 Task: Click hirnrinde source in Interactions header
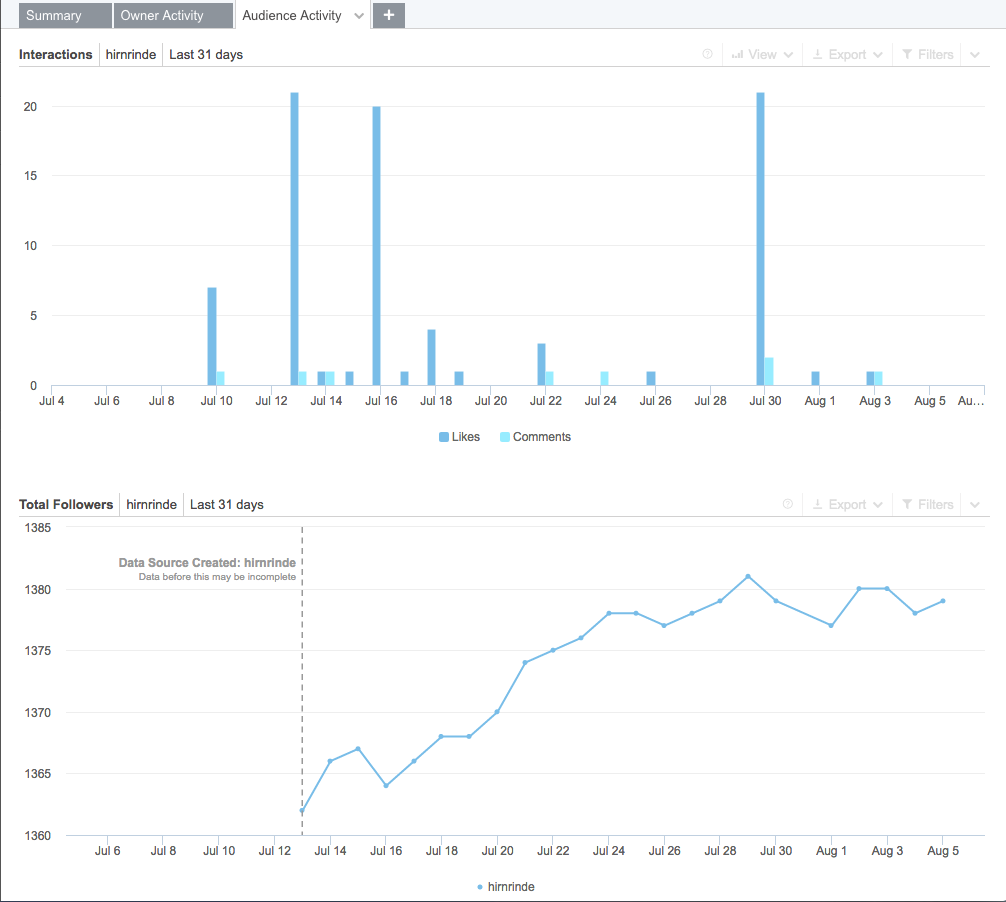(x=131, y=55)
